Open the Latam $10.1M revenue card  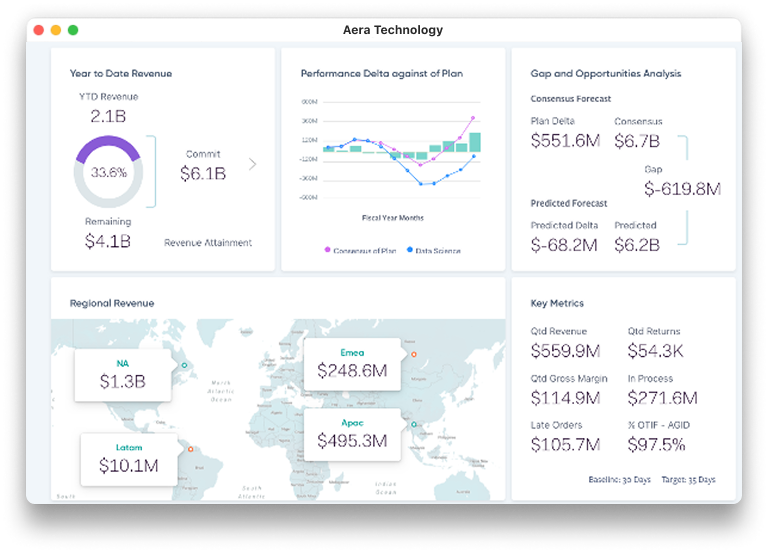[x=129, y=459]
